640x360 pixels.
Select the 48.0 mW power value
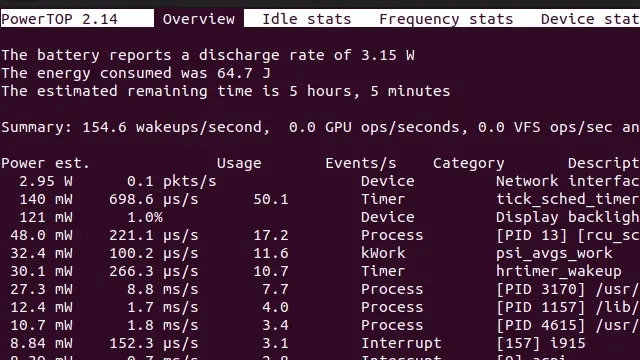pos(41,235)
